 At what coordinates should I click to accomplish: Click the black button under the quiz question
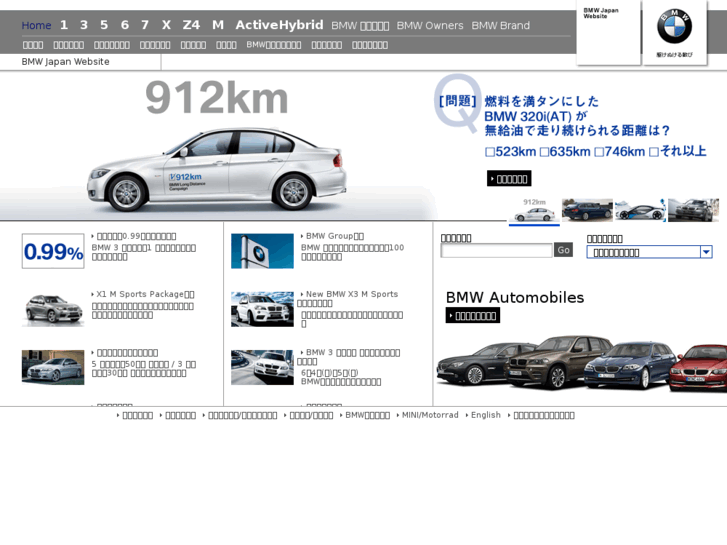click(x=509, y=179)
